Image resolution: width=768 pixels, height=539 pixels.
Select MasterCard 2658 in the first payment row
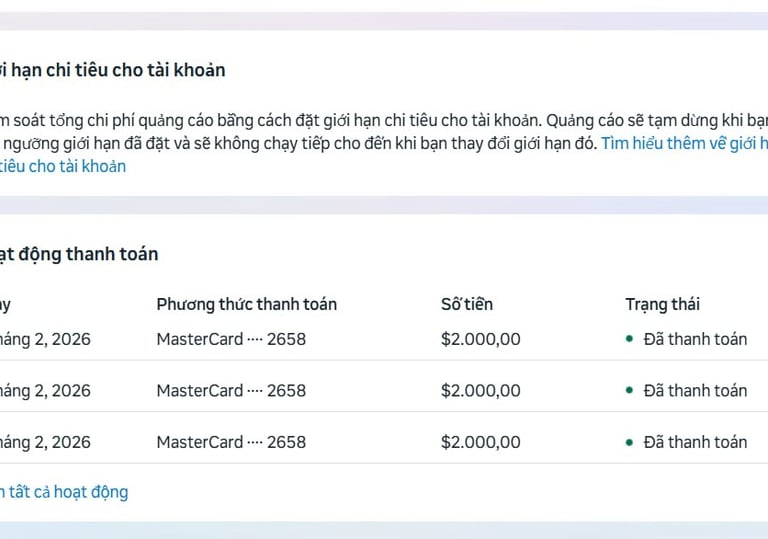231,339
